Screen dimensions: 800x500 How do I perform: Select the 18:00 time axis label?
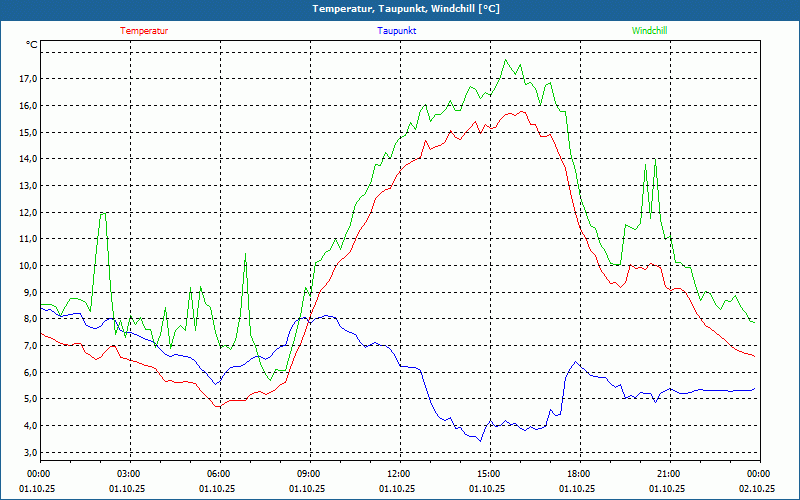click(578, 474)
